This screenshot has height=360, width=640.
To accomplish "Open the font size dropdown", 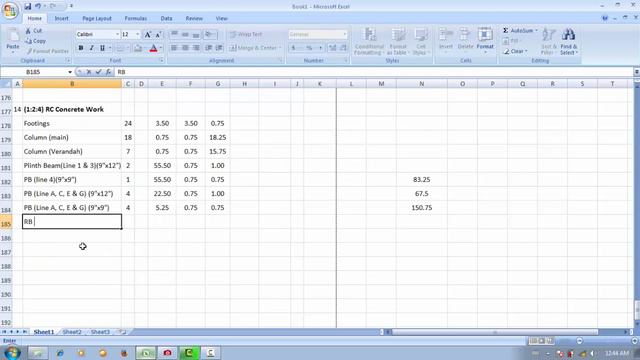I will 138,35.
